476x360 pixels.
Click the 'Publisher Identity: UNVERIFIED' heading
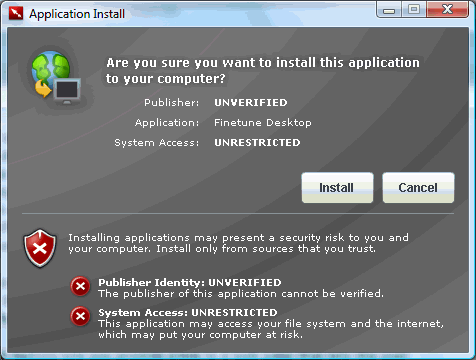(190, 282)
